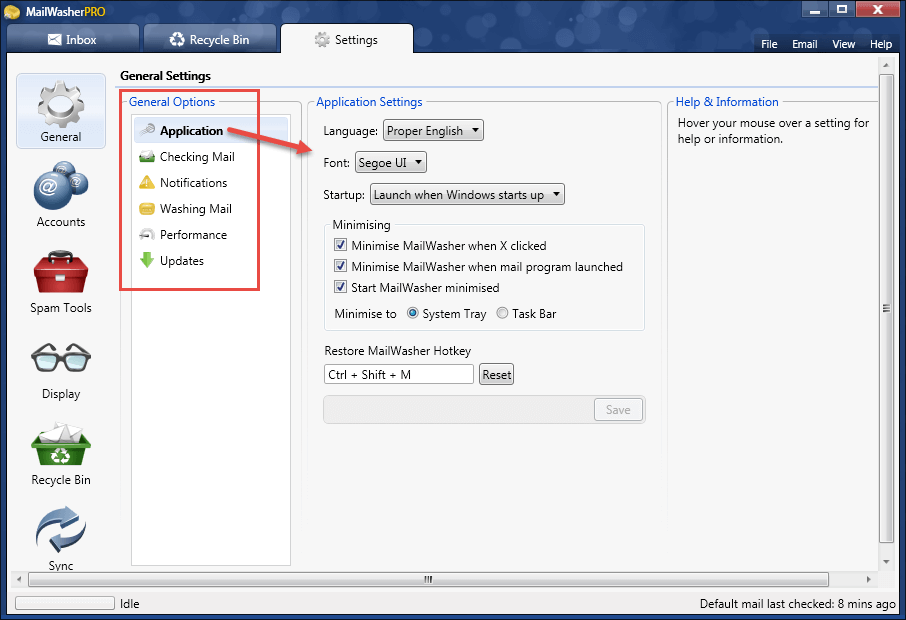Select Performance in General Options
906x620 pixels.
tap(210, 235)
